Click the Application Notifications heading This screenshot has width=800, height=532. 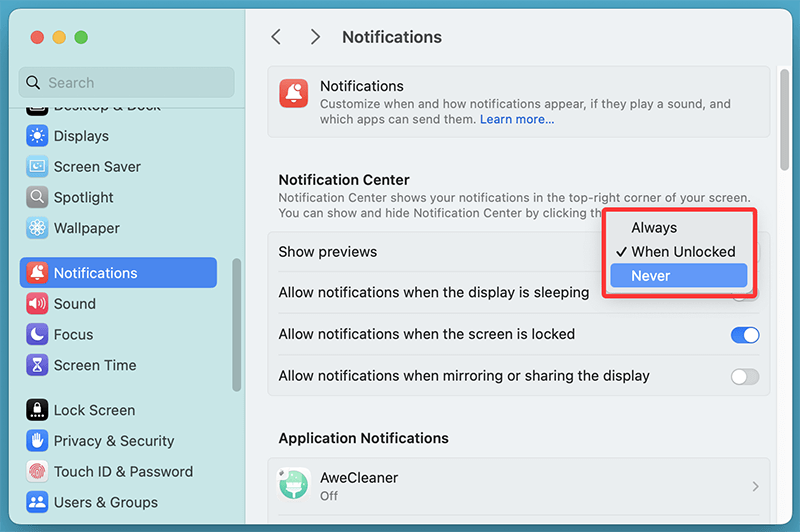pyautogui.click(x=363, y=438)
